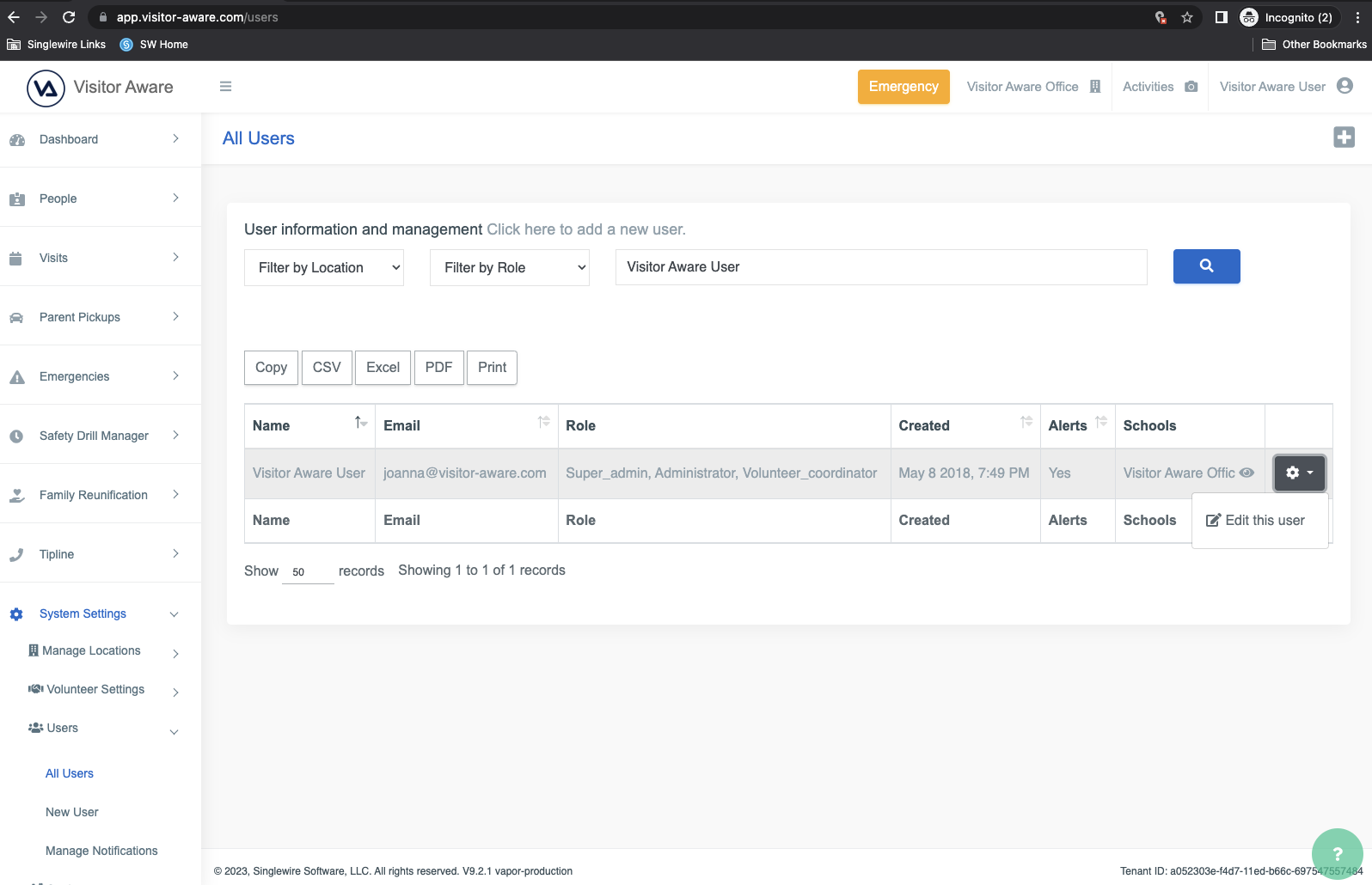The width and height of the screenshot is (1372, 885).
Task: Toggle the hamburger sidebar menu icon
Action: (x=225, y=87)
